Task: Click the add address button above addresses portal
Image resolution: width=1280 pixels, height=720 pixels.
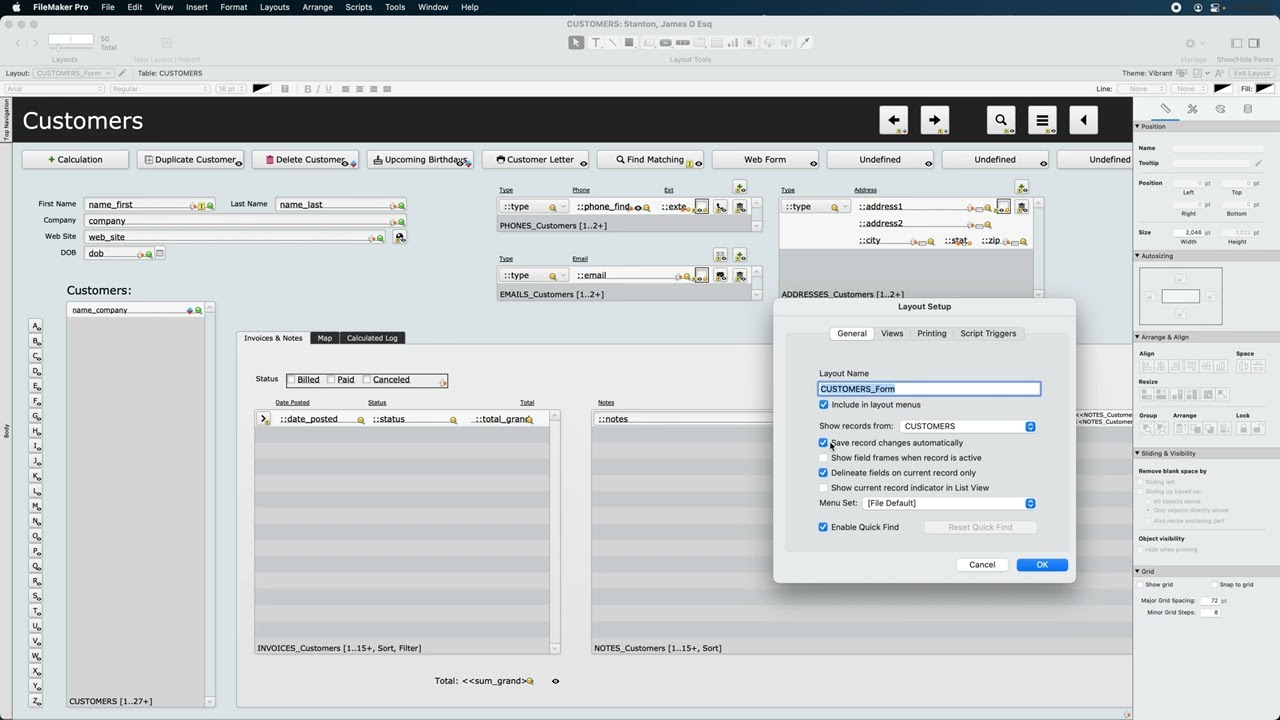Action: pyautogui.click(x=1021, y=188)
